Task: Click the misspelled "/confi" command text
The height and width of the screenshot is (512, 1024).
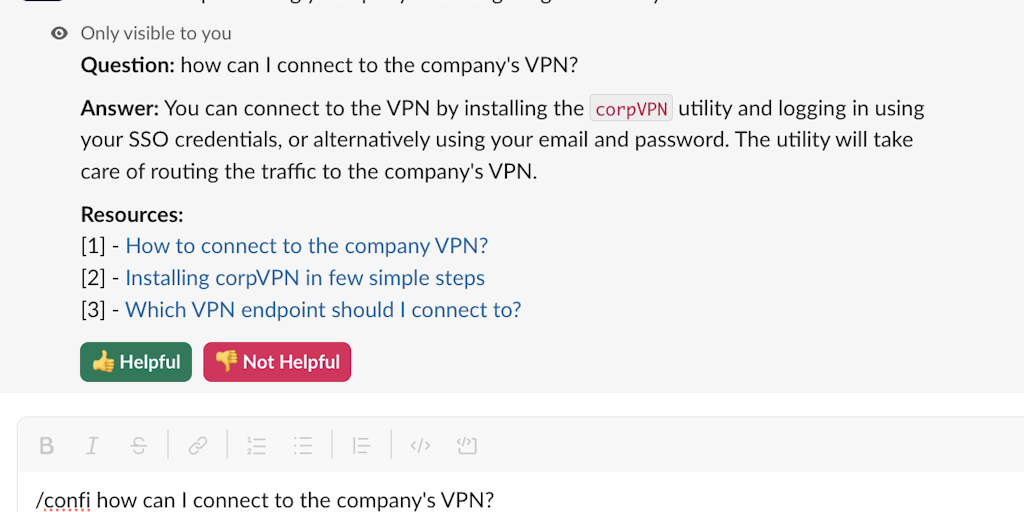Action: click(x=63, y=500)
